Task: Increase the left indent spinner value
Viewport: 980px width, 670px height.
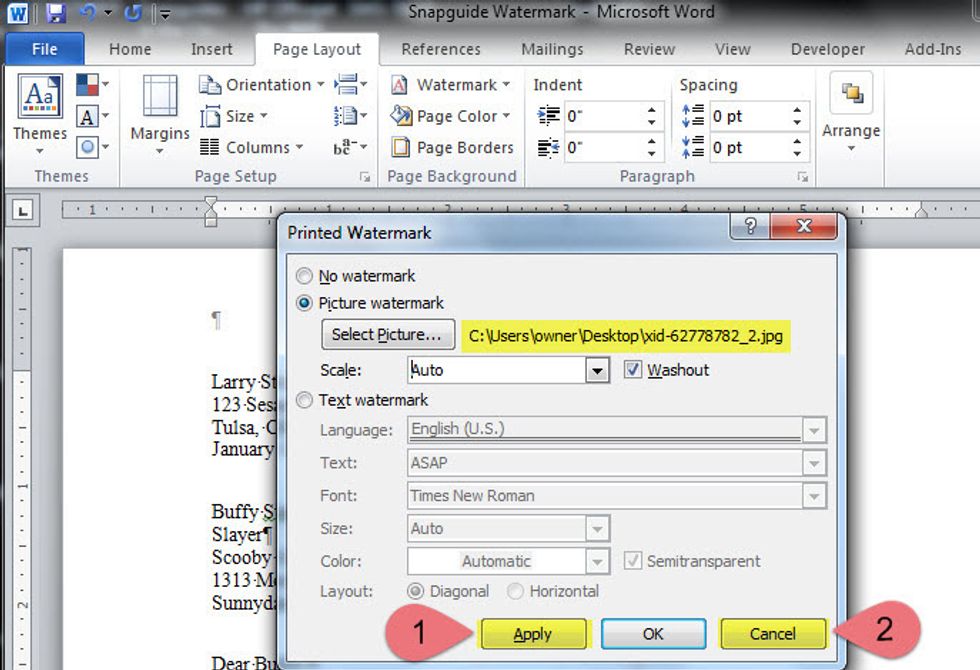Action: [652, 110]
